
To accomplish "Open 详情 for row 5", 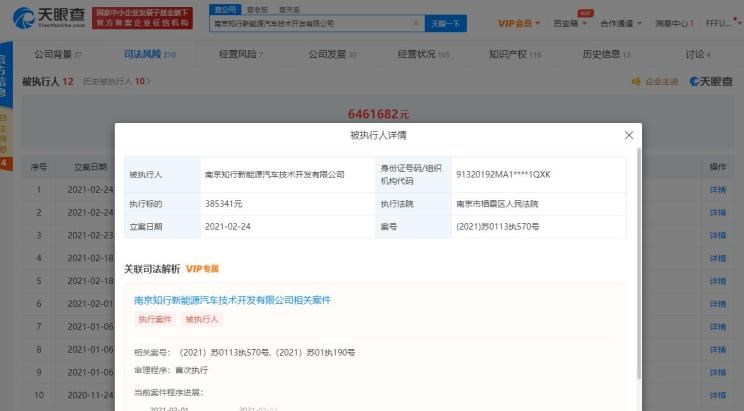I will coord(717,281).
